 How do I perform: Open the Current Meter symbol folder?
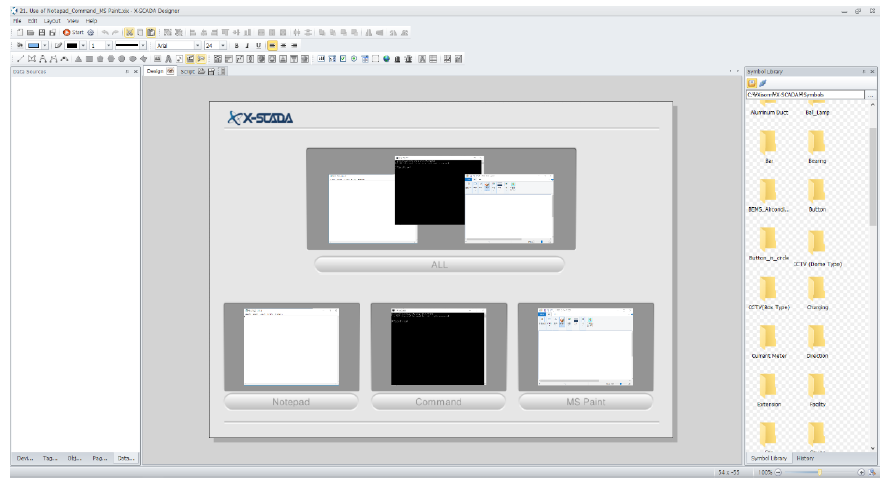pos(768,341)
